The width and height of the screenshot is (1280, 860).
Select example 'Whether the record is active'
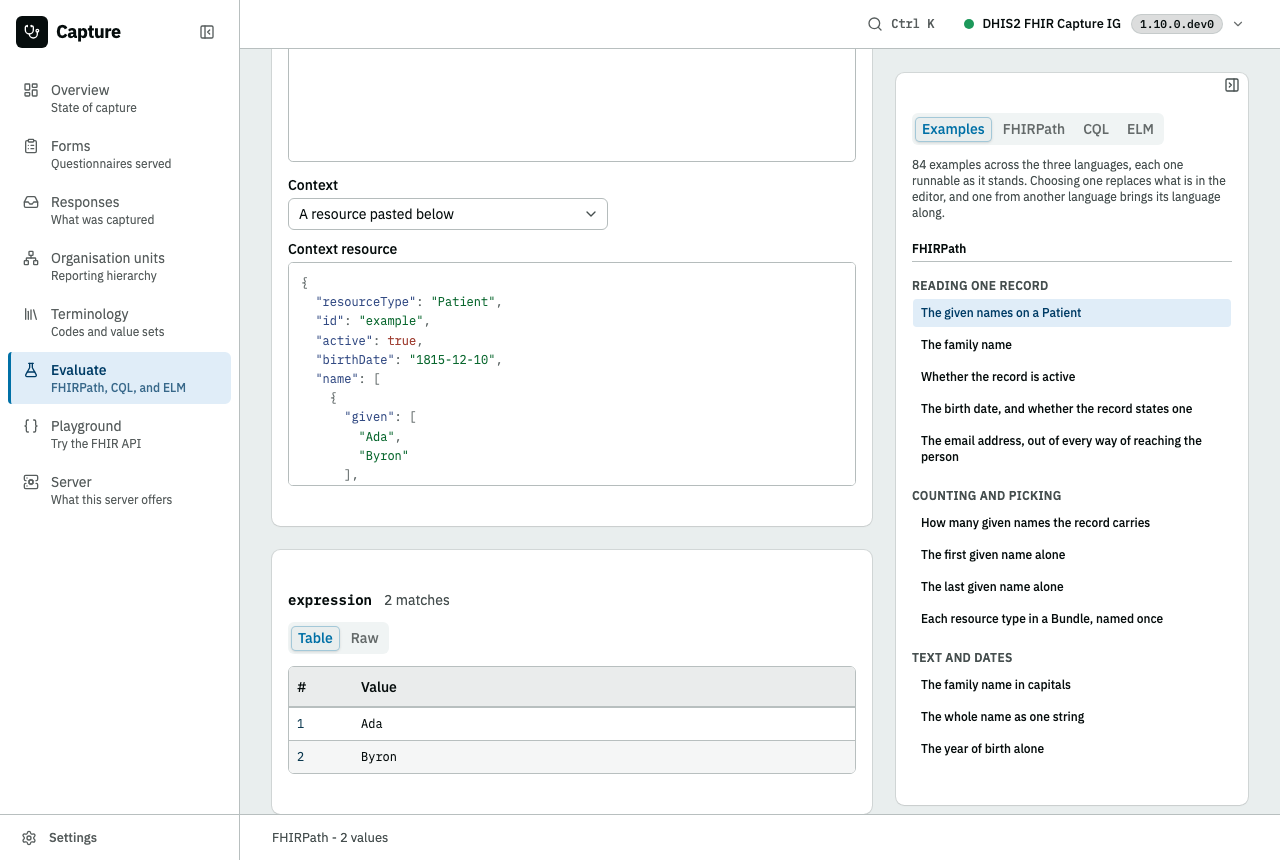click(x=1072, y=377)
